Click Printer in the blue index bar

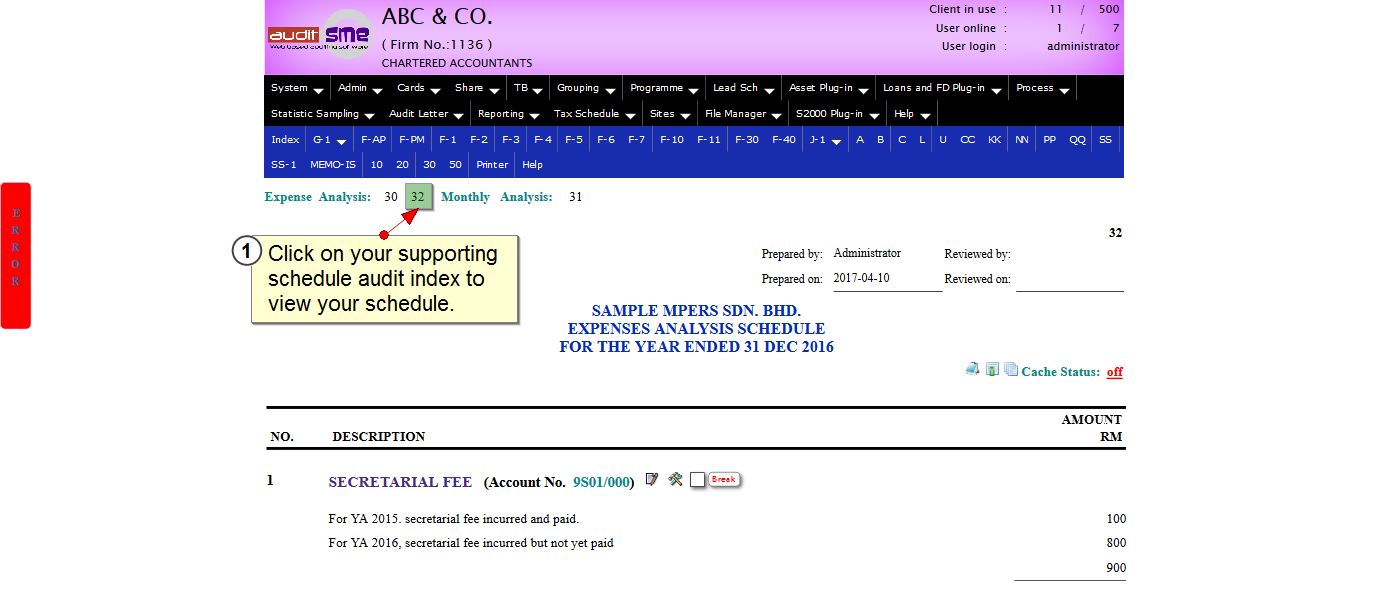(492, 165)
